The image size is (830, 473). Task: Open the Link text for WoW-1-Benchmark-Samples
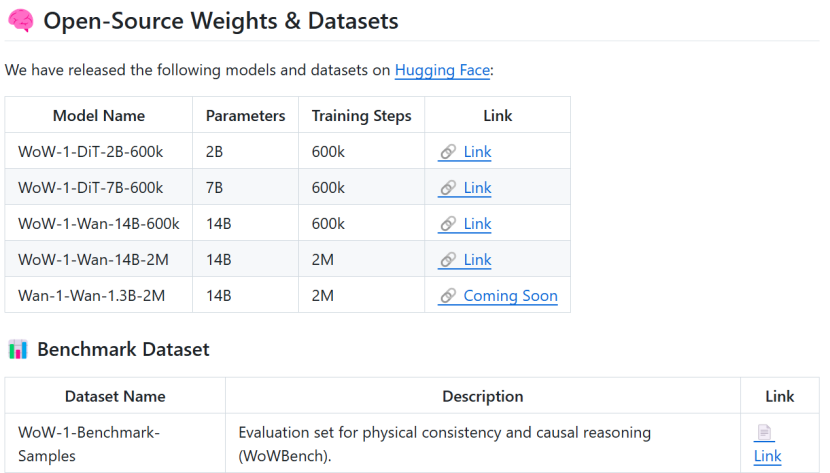coord(767,456)
